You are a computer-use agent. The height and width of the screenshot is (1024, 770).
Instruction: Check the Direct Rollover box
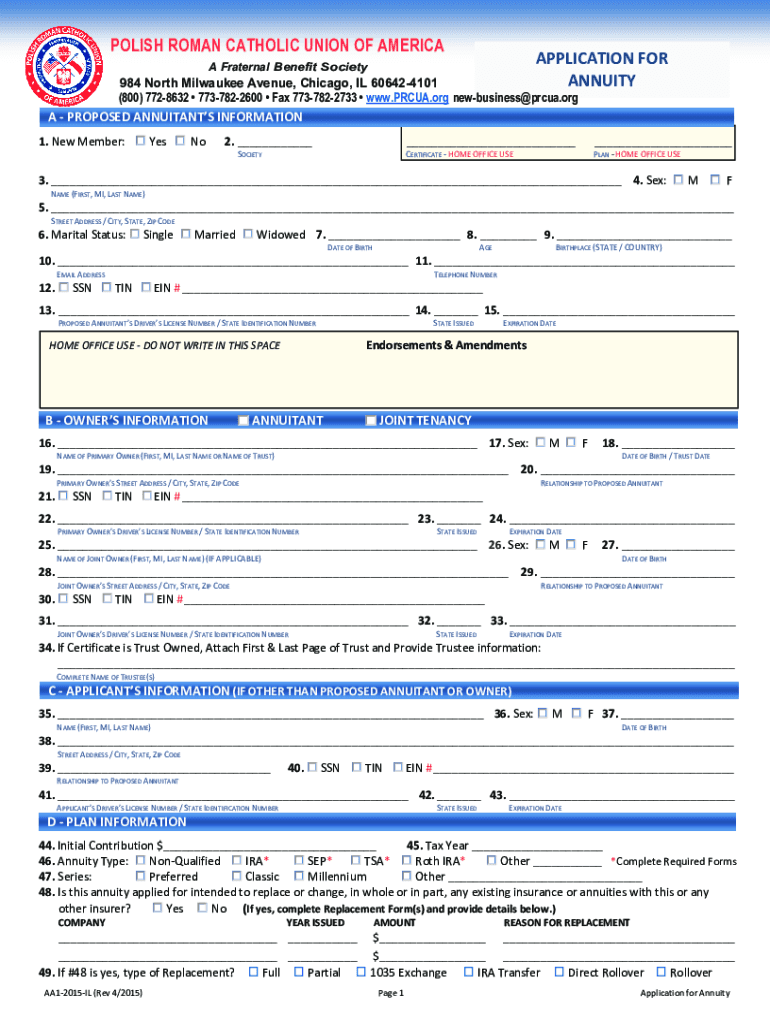pos(559,972)
